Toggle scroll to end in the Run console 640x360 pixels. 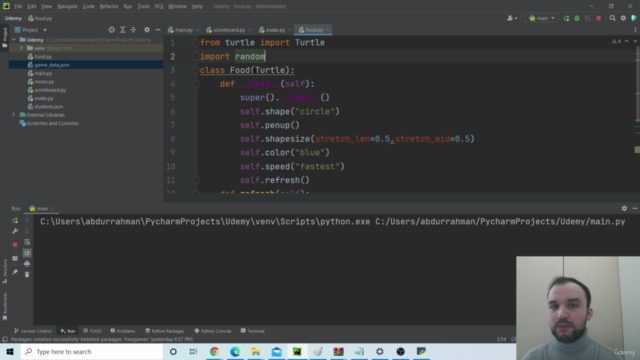click(x=27, y=253)
